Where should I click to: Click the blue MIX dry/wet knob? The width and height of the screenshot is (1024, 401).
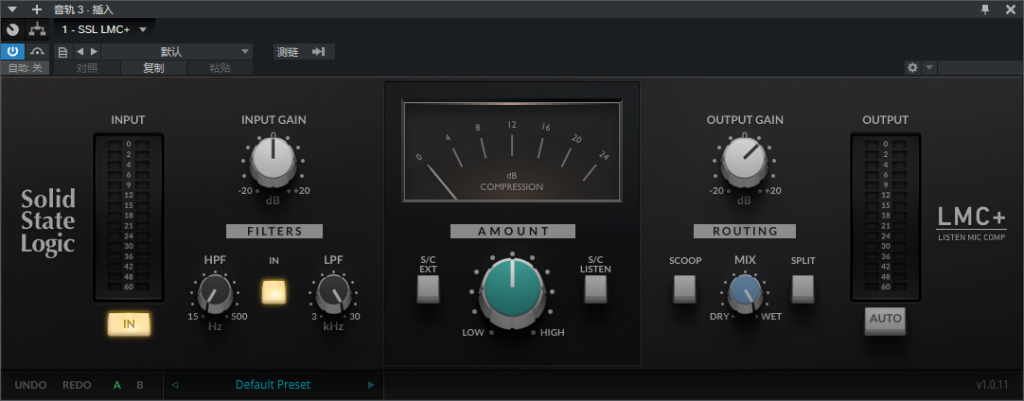(x=745, y=293)
